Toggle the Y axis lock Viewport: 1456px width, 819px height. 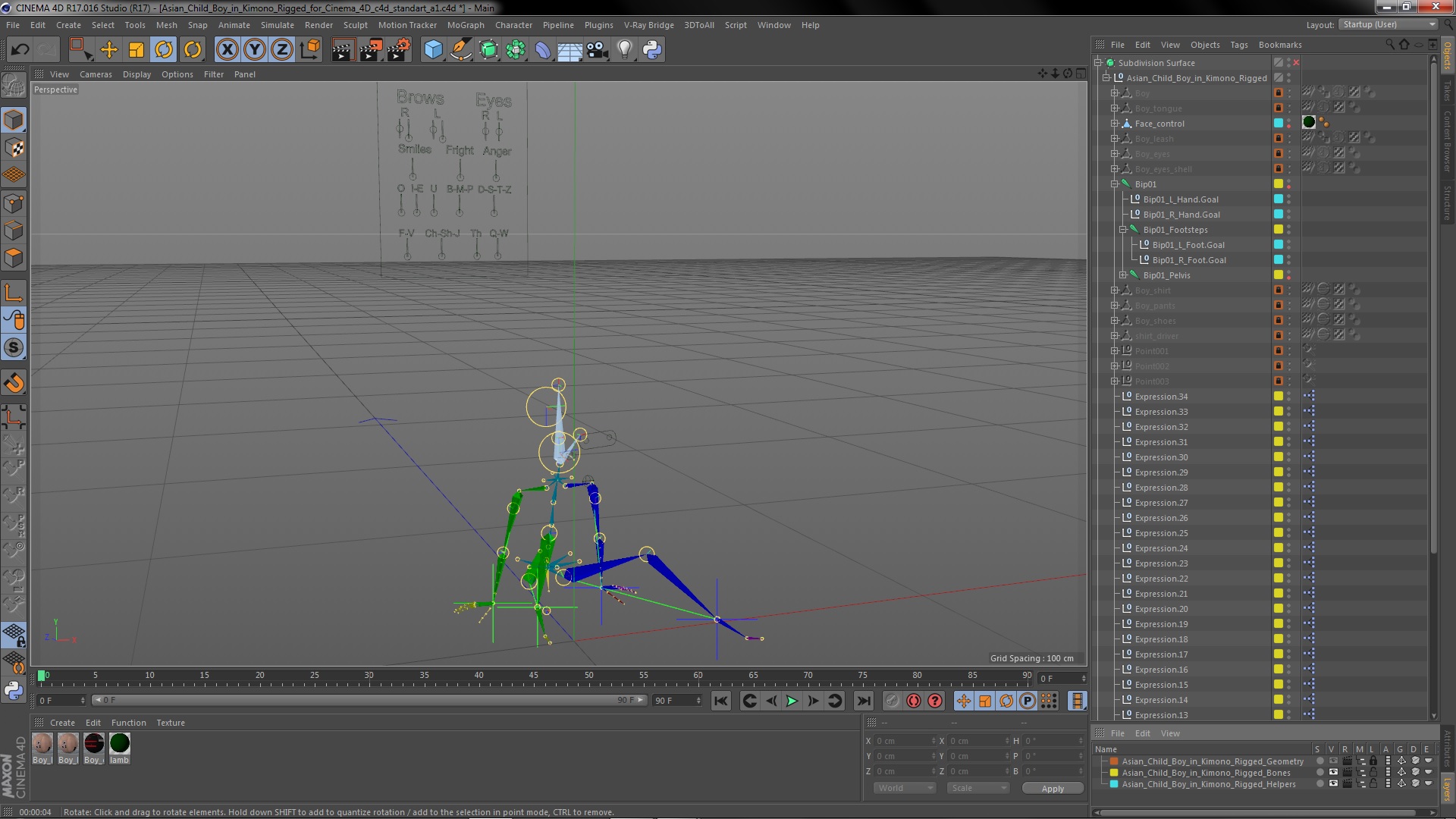pyautogui.click(x=255, y=50)
